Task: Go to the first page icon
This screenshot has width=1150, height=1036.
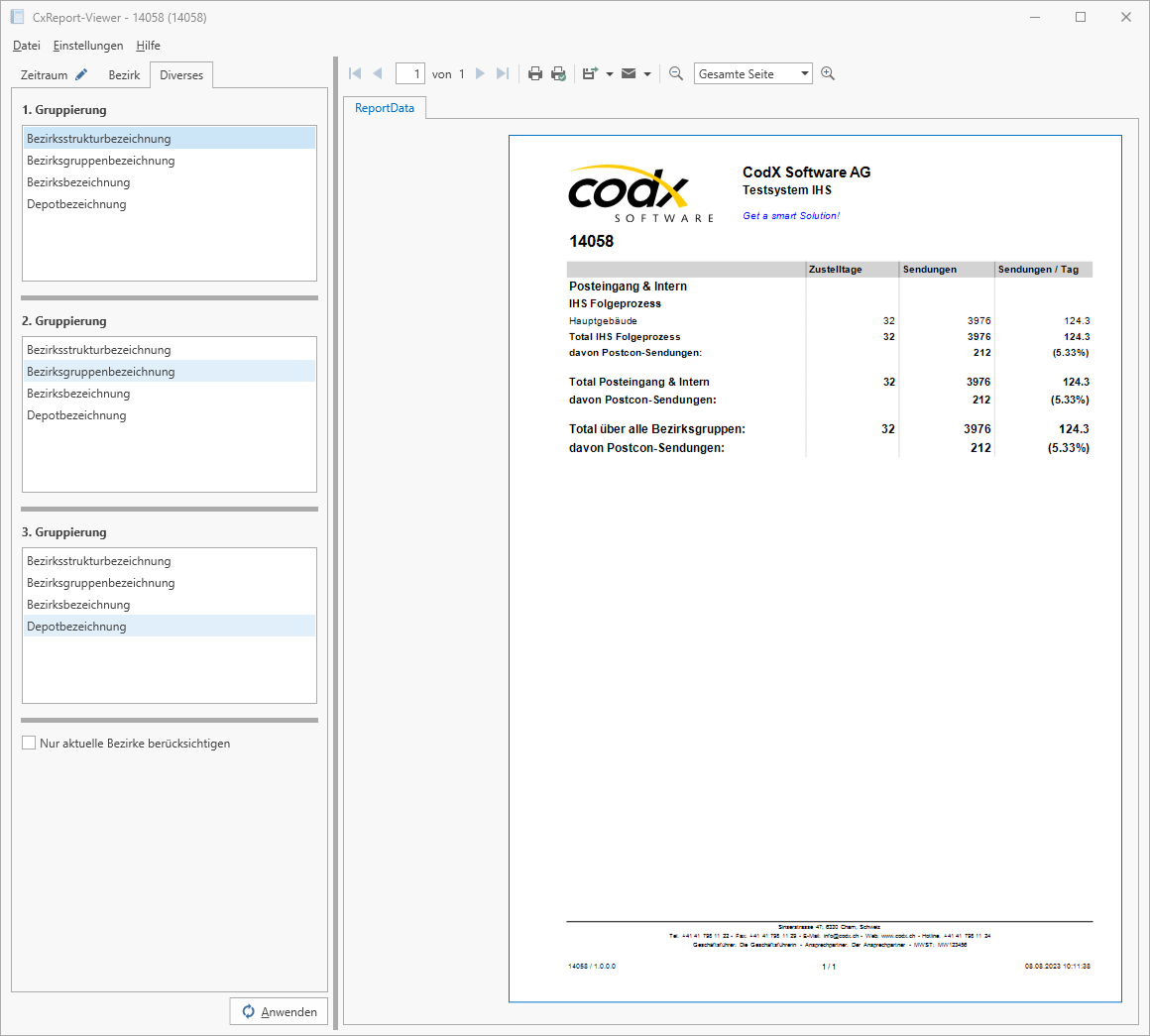Action: point(354,72)
